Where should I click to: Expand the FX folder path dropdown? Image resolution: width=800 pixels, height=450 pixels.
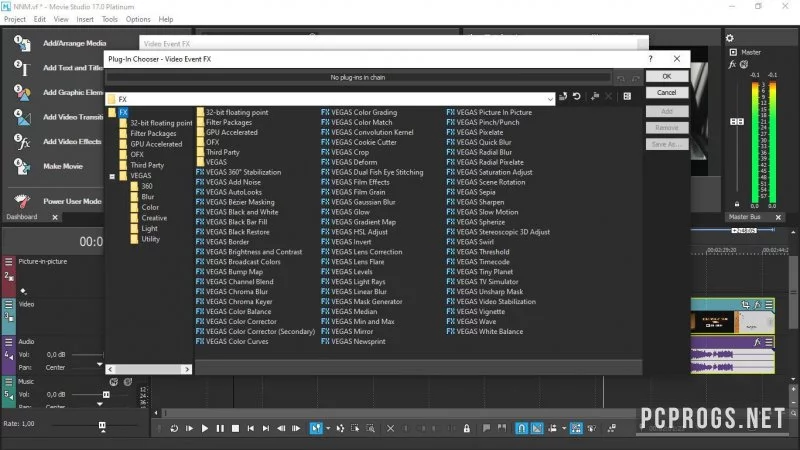pyautogui.click(x=550, y=99)
